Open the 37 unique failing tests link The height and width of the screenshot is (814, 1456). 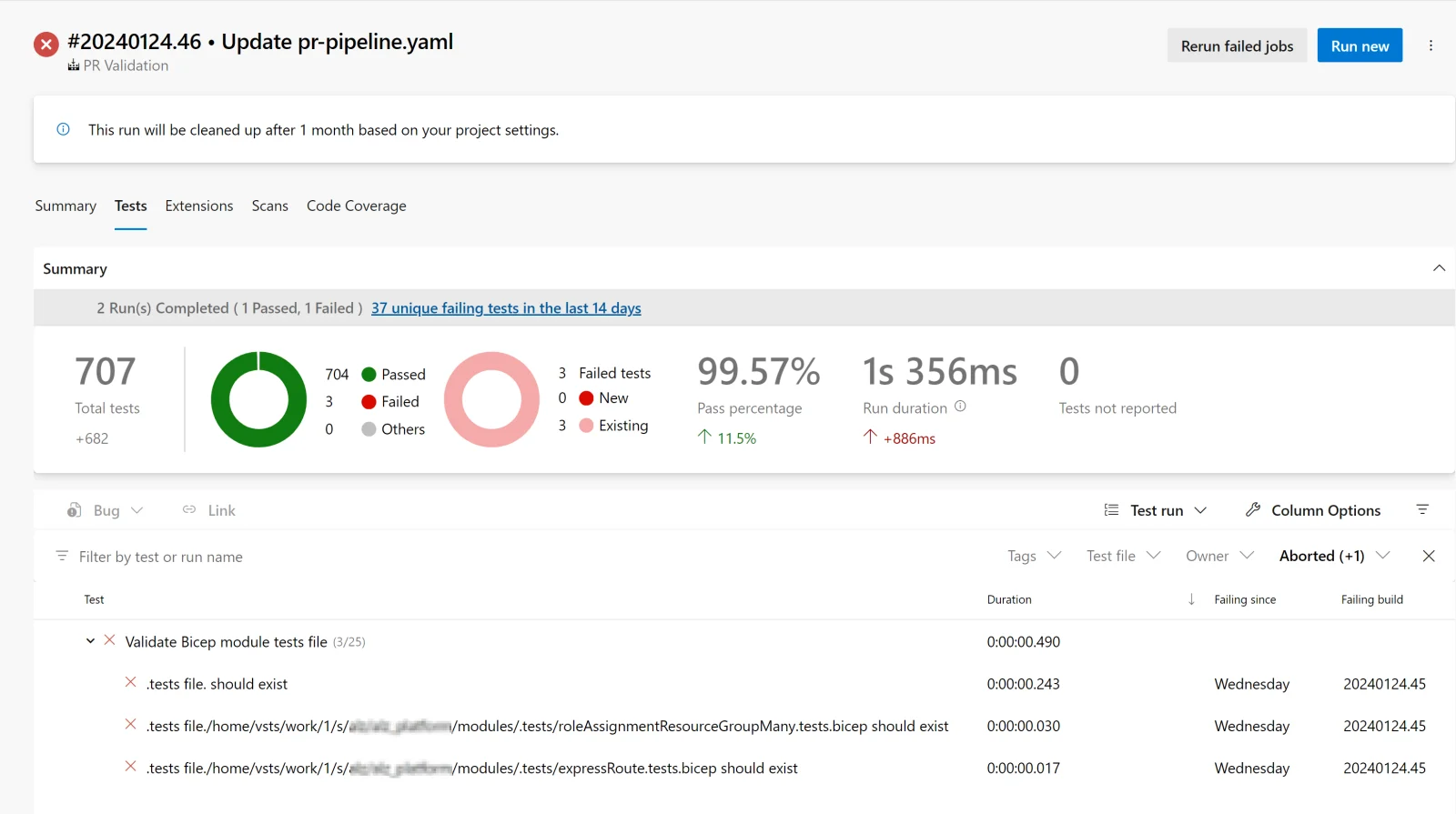506,308
